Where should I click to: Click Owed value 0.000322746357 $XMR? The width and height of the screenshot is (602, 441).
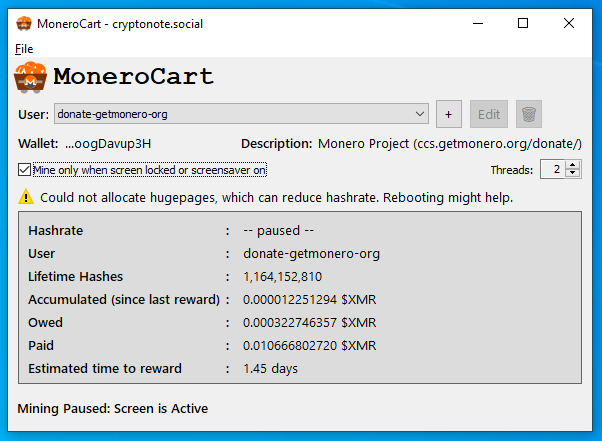(x=309, y=322)
